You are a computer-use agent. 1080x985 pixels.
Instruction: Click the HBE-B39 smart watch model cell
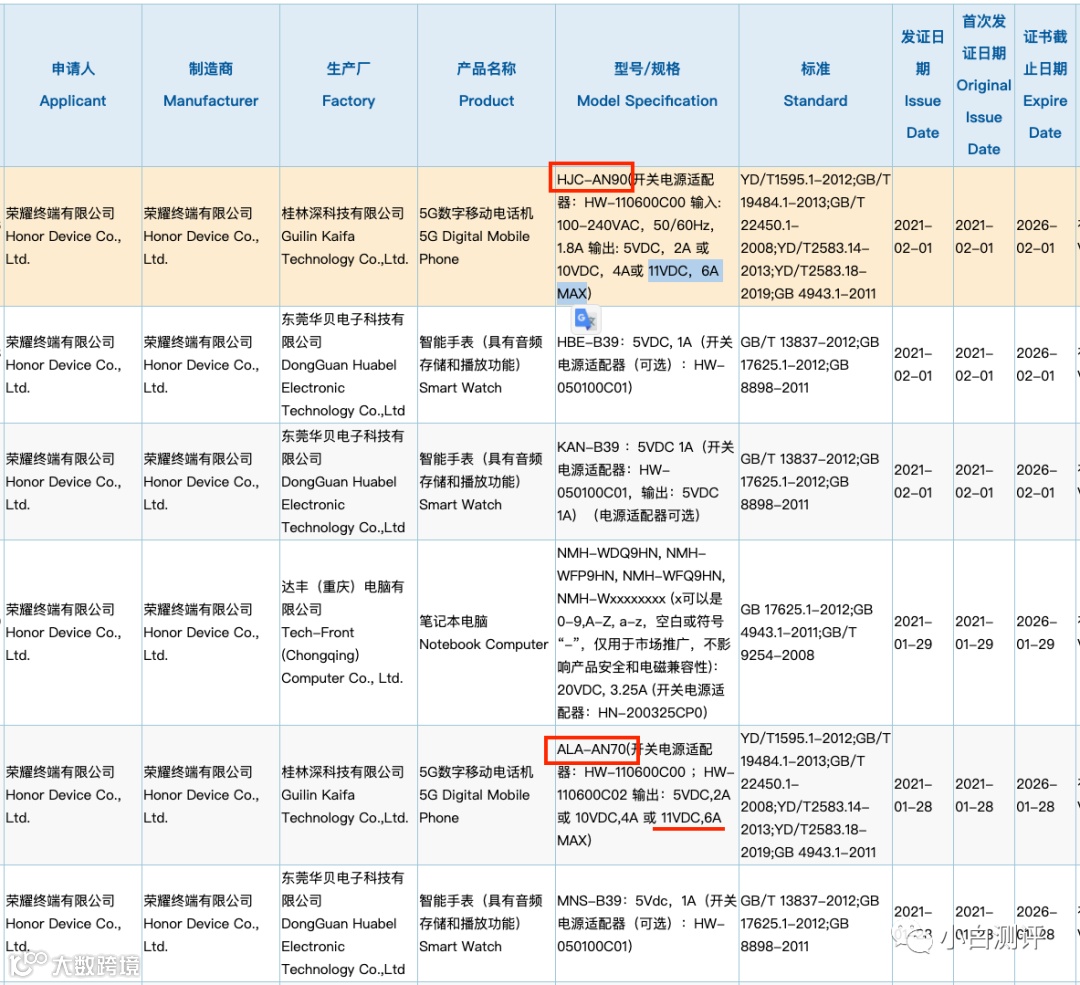(x=647, y=364)
